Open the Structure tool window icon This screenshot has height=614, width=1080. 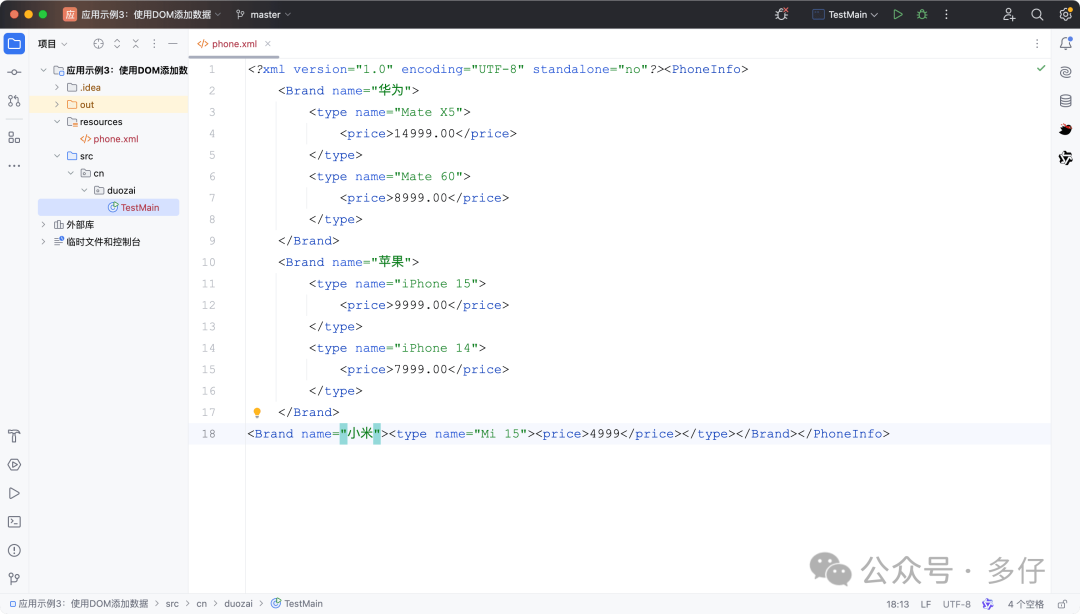click(14, 137)
